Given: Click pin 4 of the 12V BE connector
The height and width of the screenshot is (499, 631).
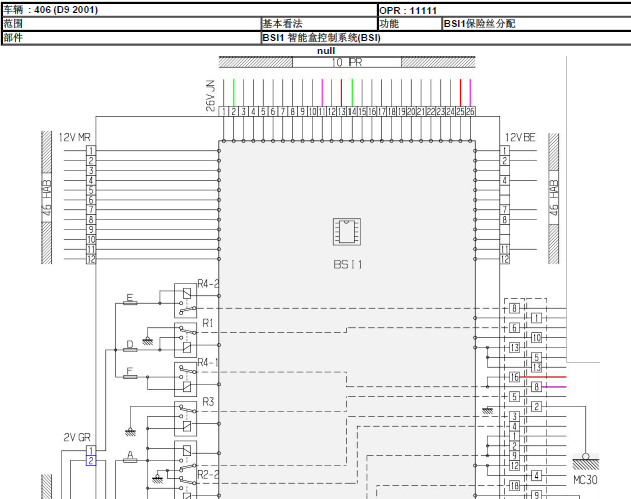Looking at the screenshot, I should tap(505, 180).
